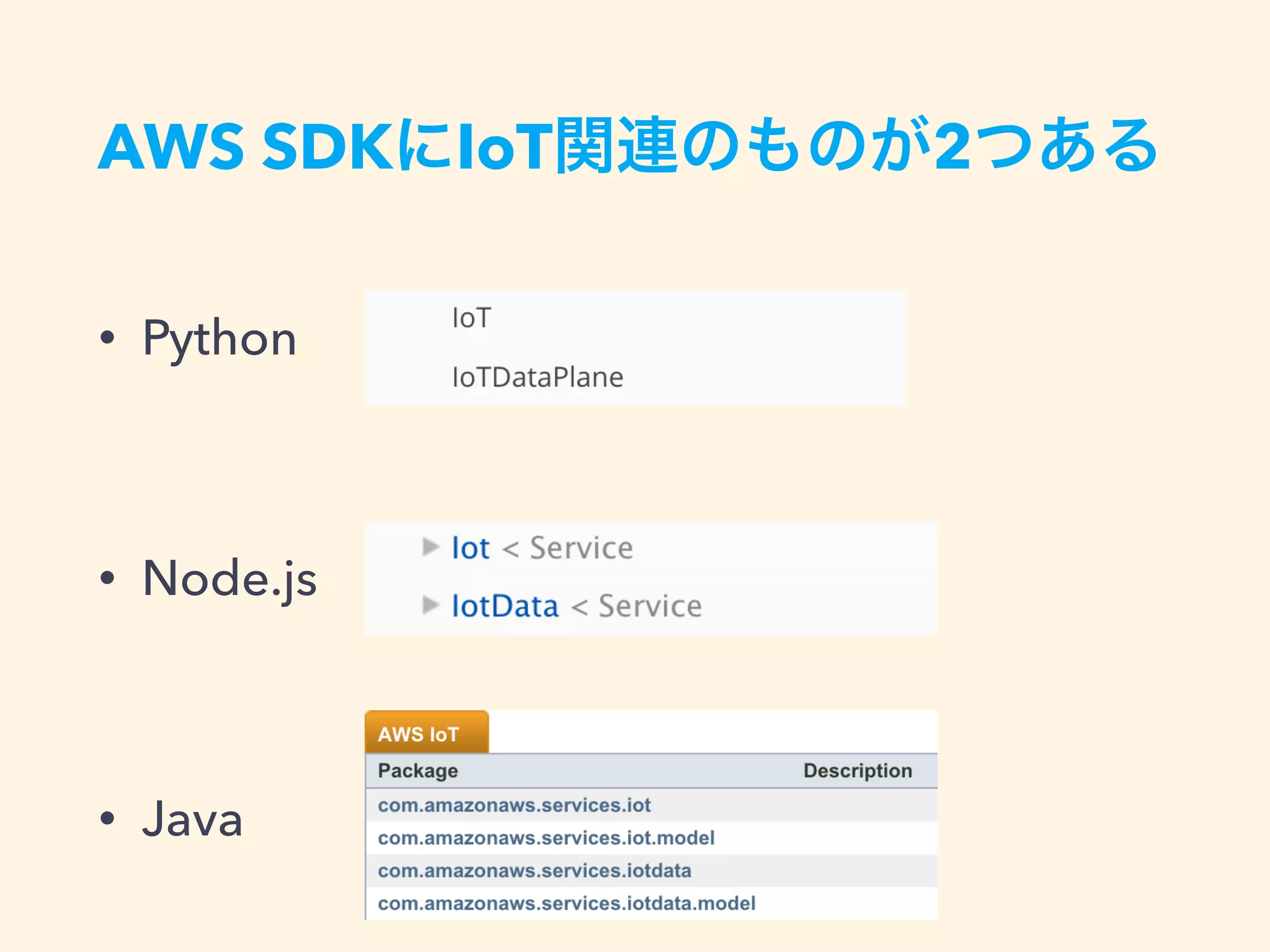1270x952 pixels.
Task: Click the Python bullet text
Action: 220,338
